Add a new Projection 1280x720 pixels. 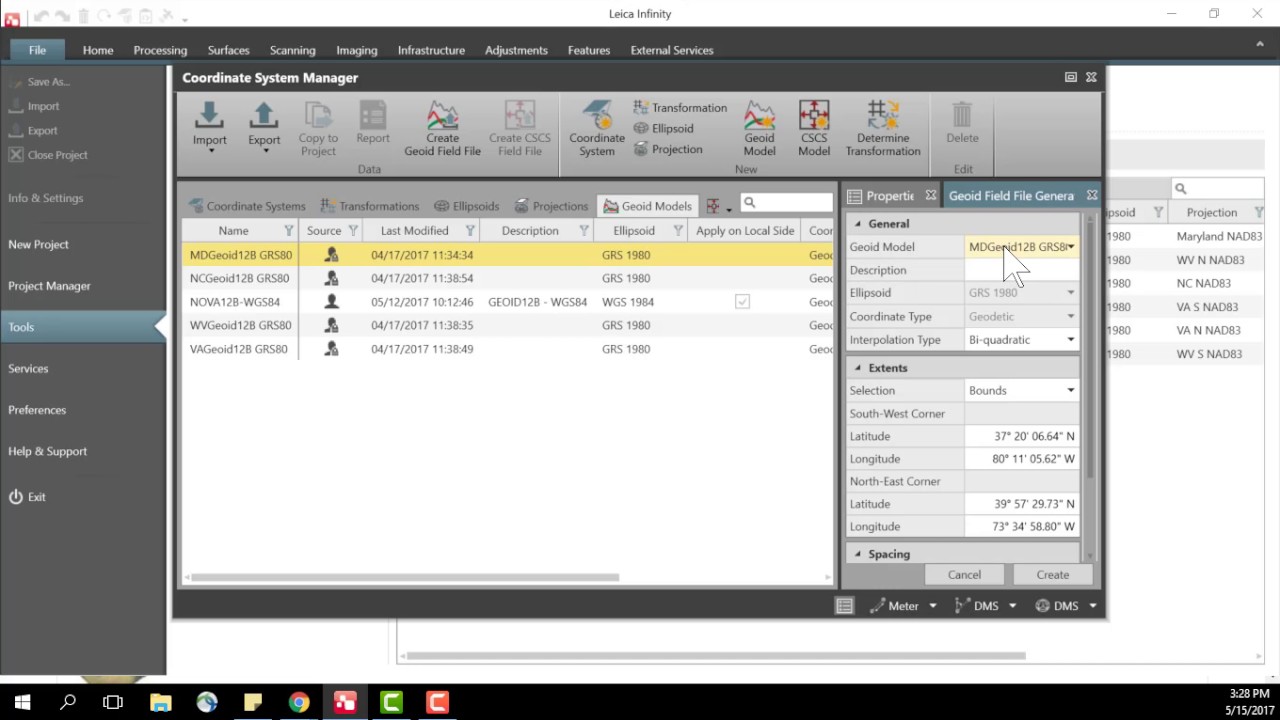coord(668,149)
